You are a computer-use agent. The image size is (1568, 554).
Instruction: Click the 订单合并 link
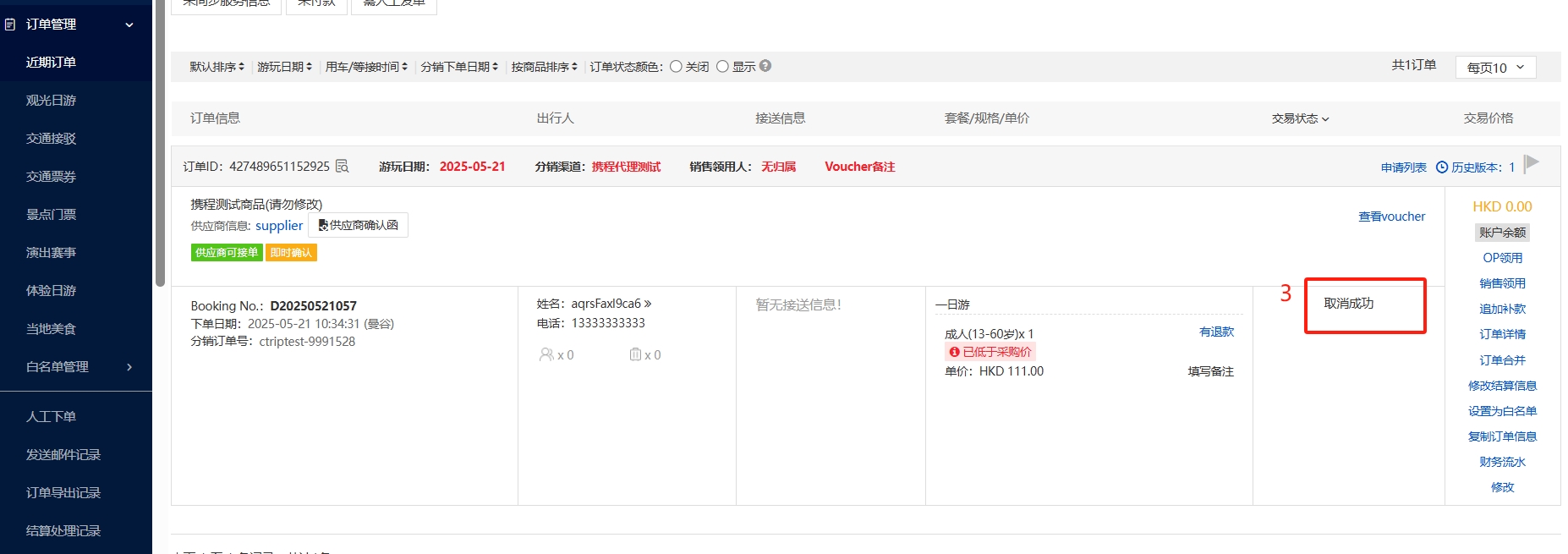pyautogui.click(x=1502, y=360)
